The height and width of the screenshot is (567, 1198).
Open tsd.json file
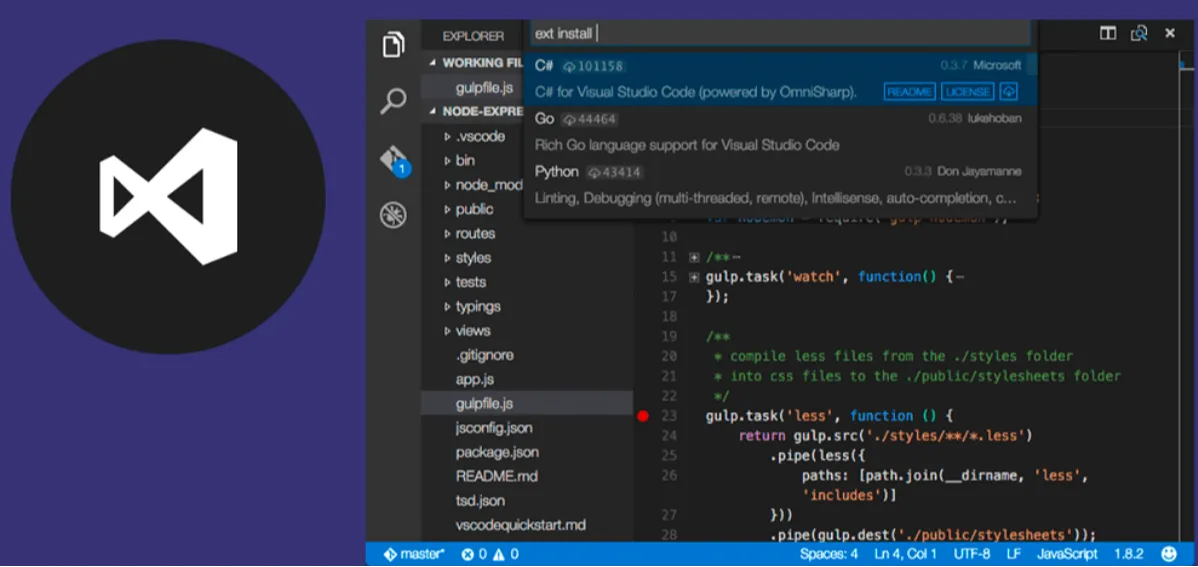480,501
